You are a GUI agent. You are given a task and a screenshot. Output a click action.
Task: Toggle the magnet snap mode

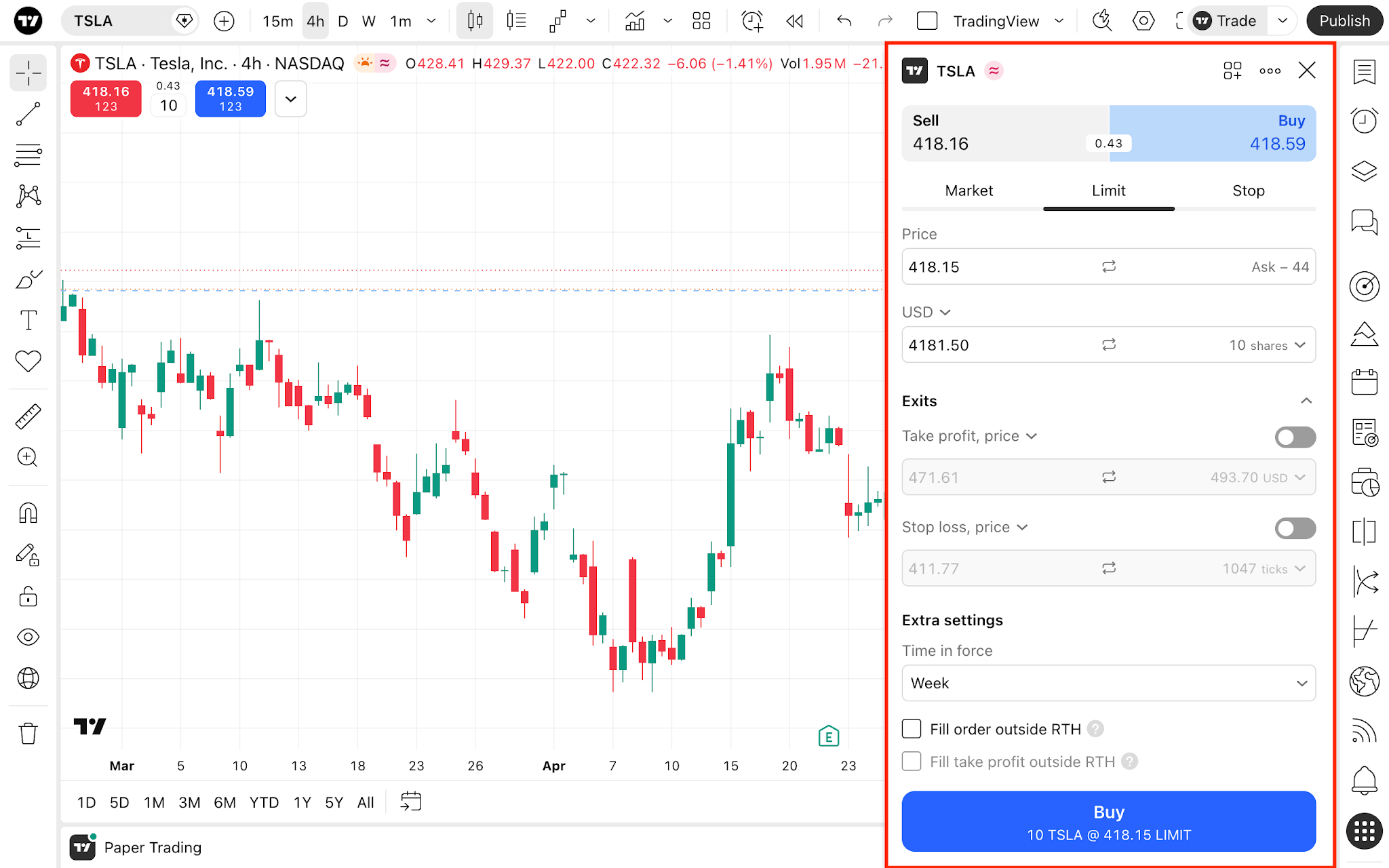(28, 513)
